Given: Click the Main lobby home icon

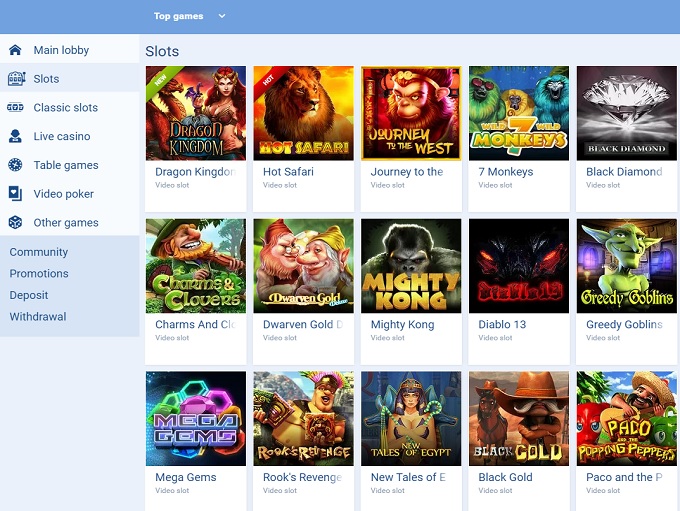Looking at the screenshot, I should (x=15, y=50).
